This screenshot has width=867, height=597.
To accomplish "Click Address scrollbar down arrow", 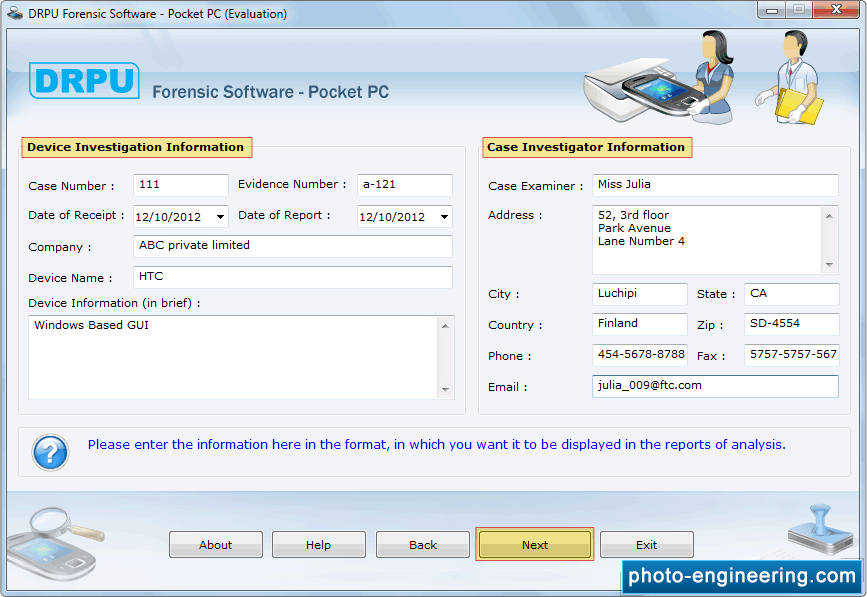I will (829, 264).
